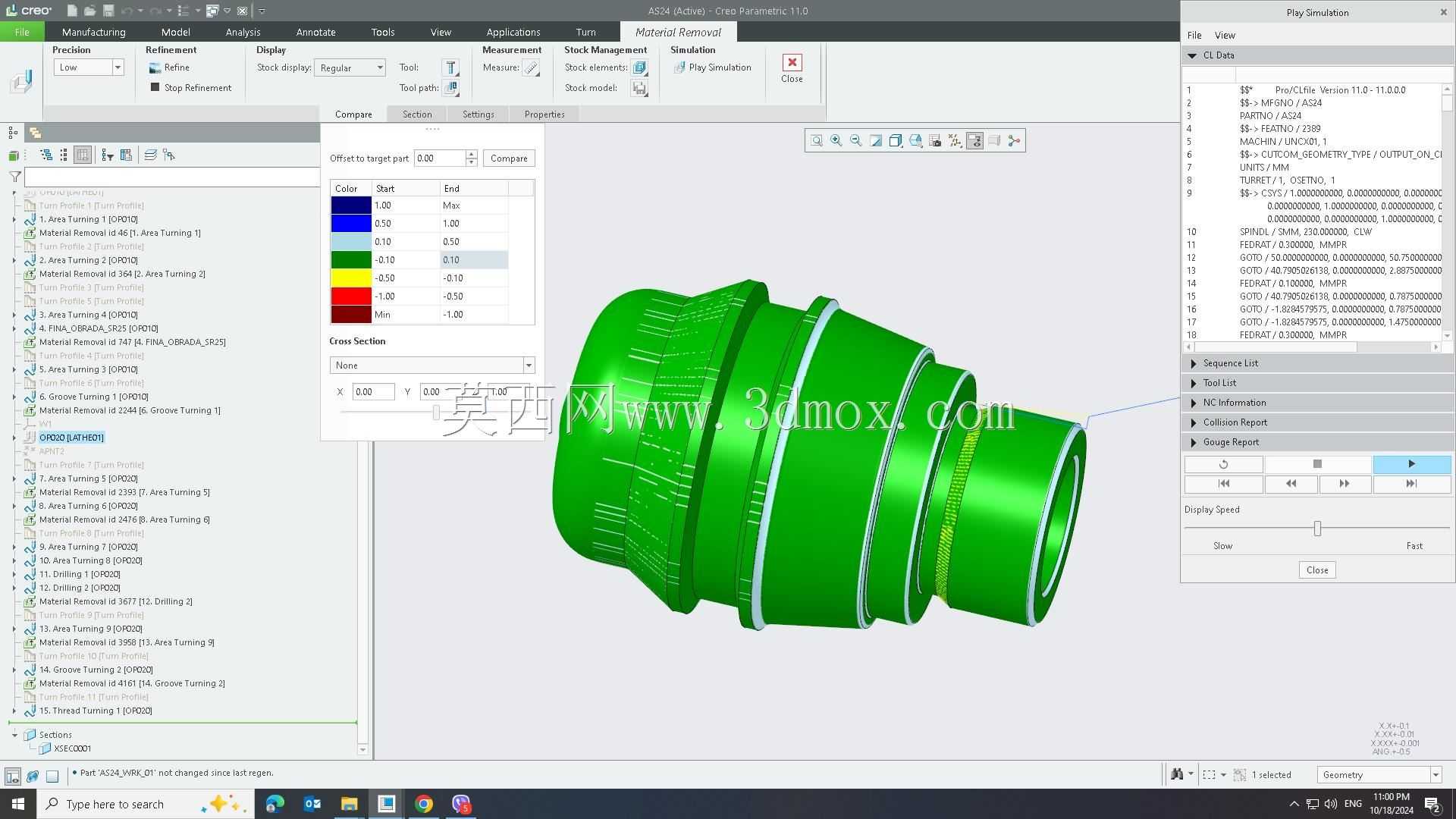Click the Compare button
1456x819 pixels.
[509, 158]
